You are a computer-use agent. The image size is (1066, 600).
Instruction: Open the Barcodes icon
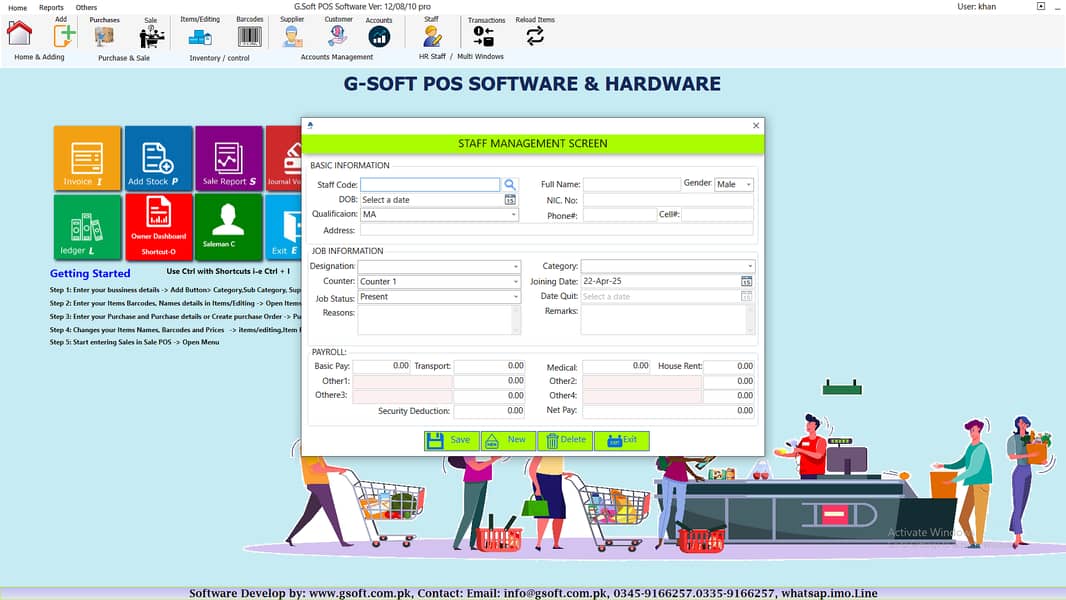coord(250,36)
